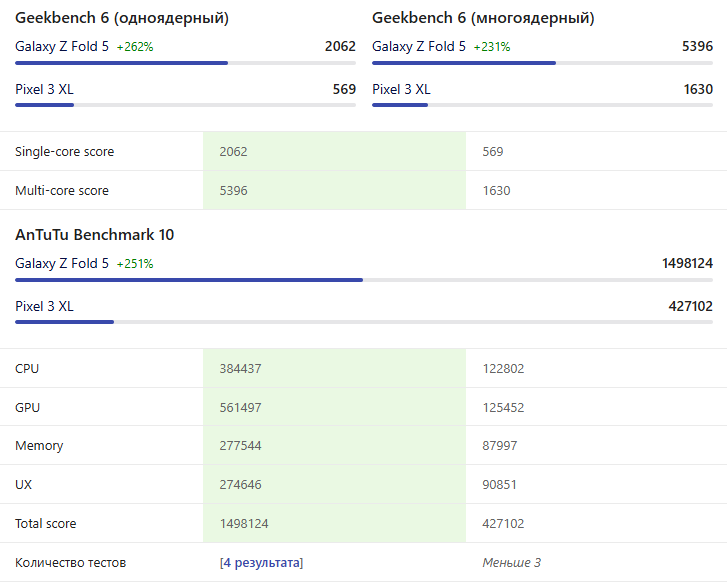Click the 'Количество тестов' row label
This screenshot has height=585, width=727.
click(71, 563)
